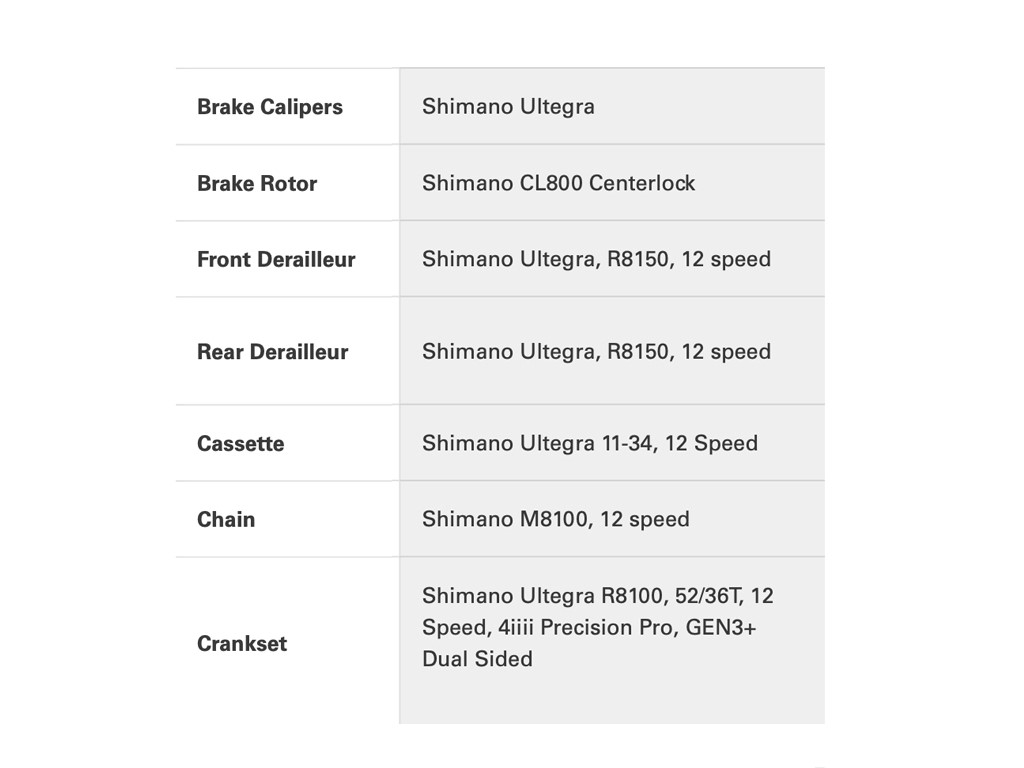
Task: Click "12 Speed" in the Cassette row
Action: point(711,443)
